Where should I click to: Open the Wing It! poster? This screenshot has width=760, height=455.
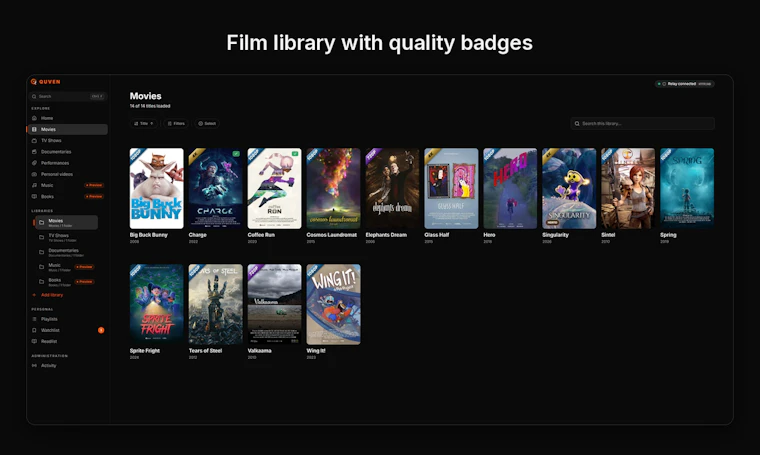pos(333,304)
